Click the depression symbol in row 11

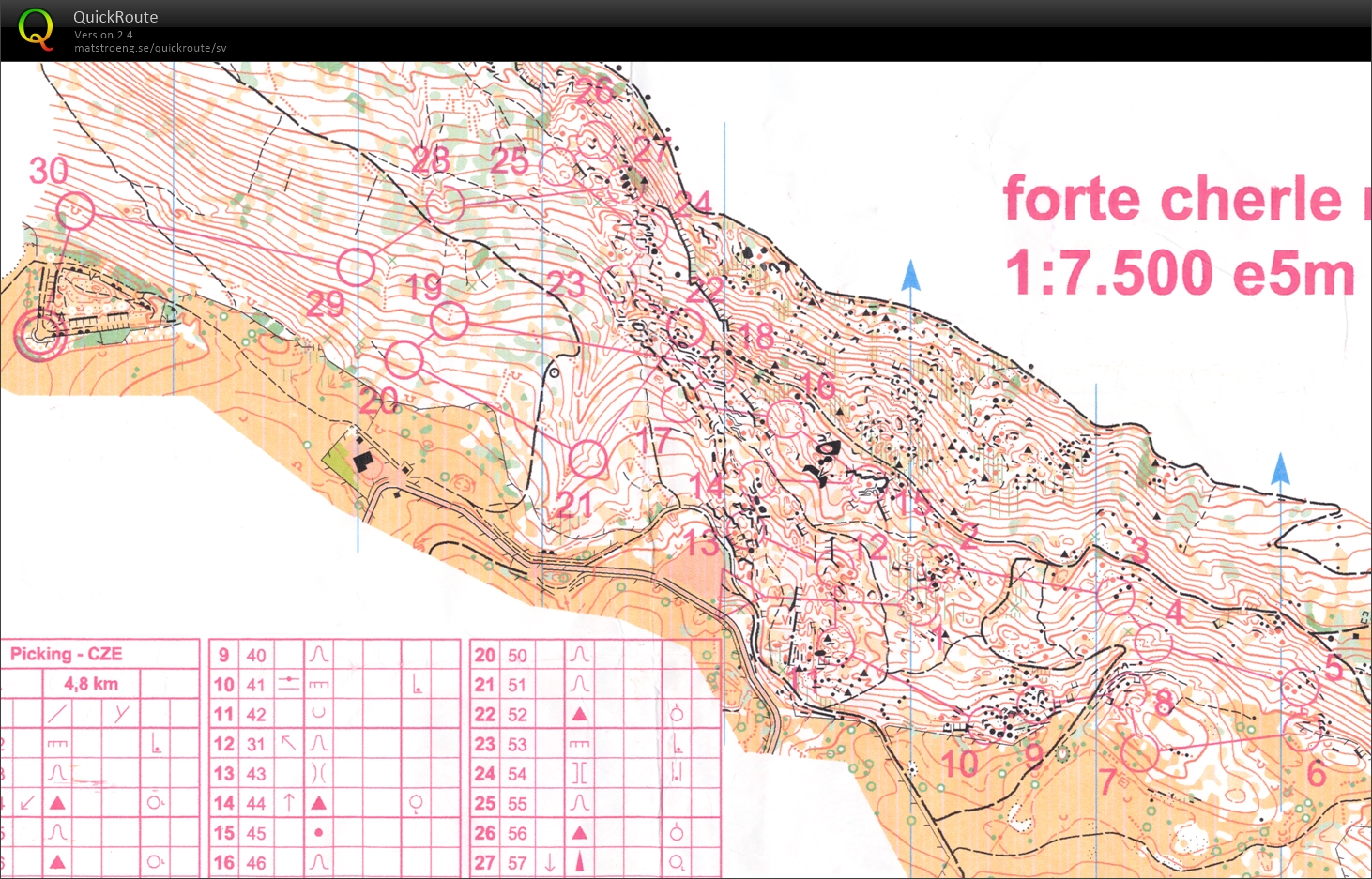pyautogui.click(x=319, y=713)
